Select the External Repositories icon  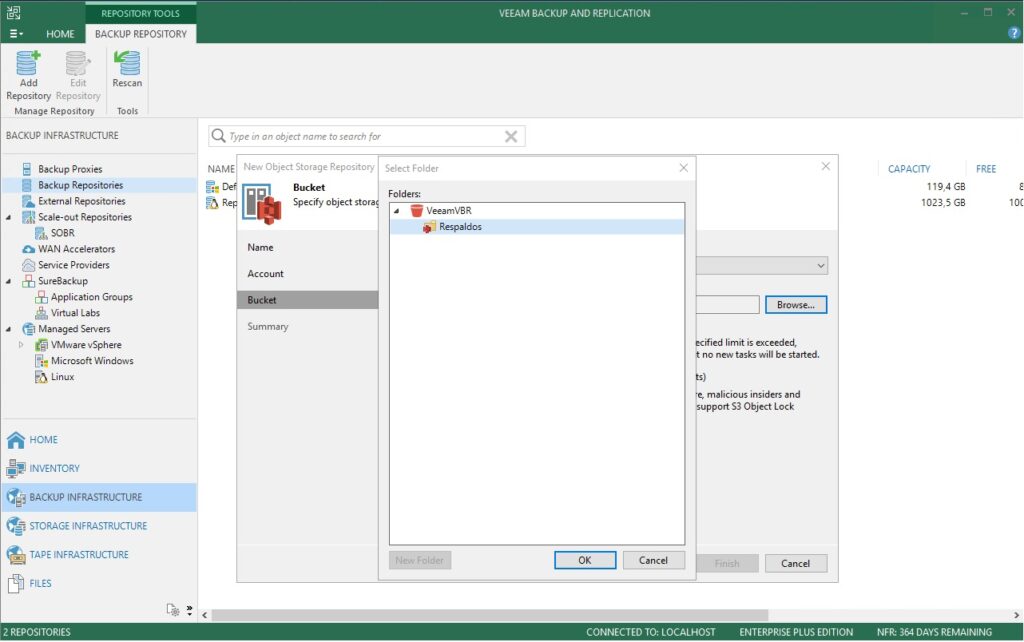(x=28, y=201)
